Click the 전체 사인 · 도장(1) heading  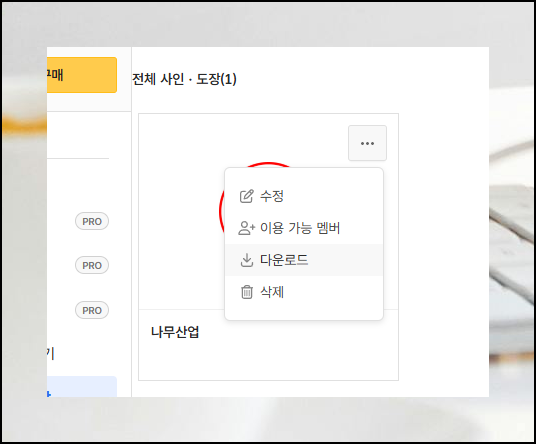coord(184,79)
